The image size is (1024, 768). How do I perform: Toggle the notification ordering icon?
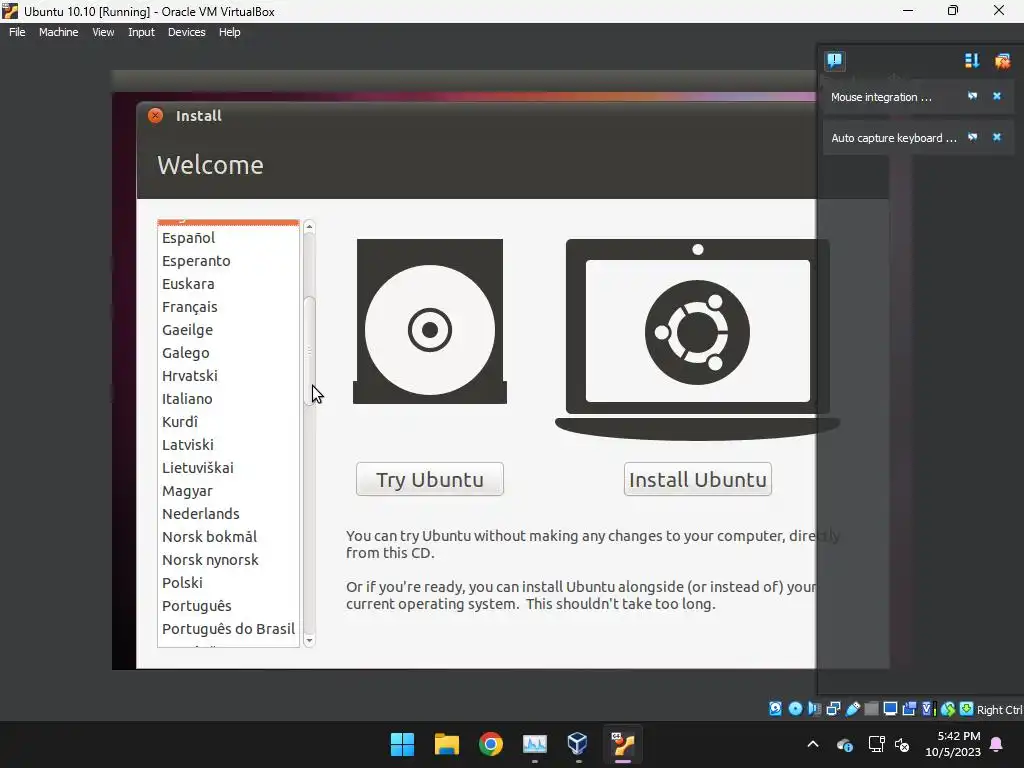pyautogui.click(x=972, y=61)
